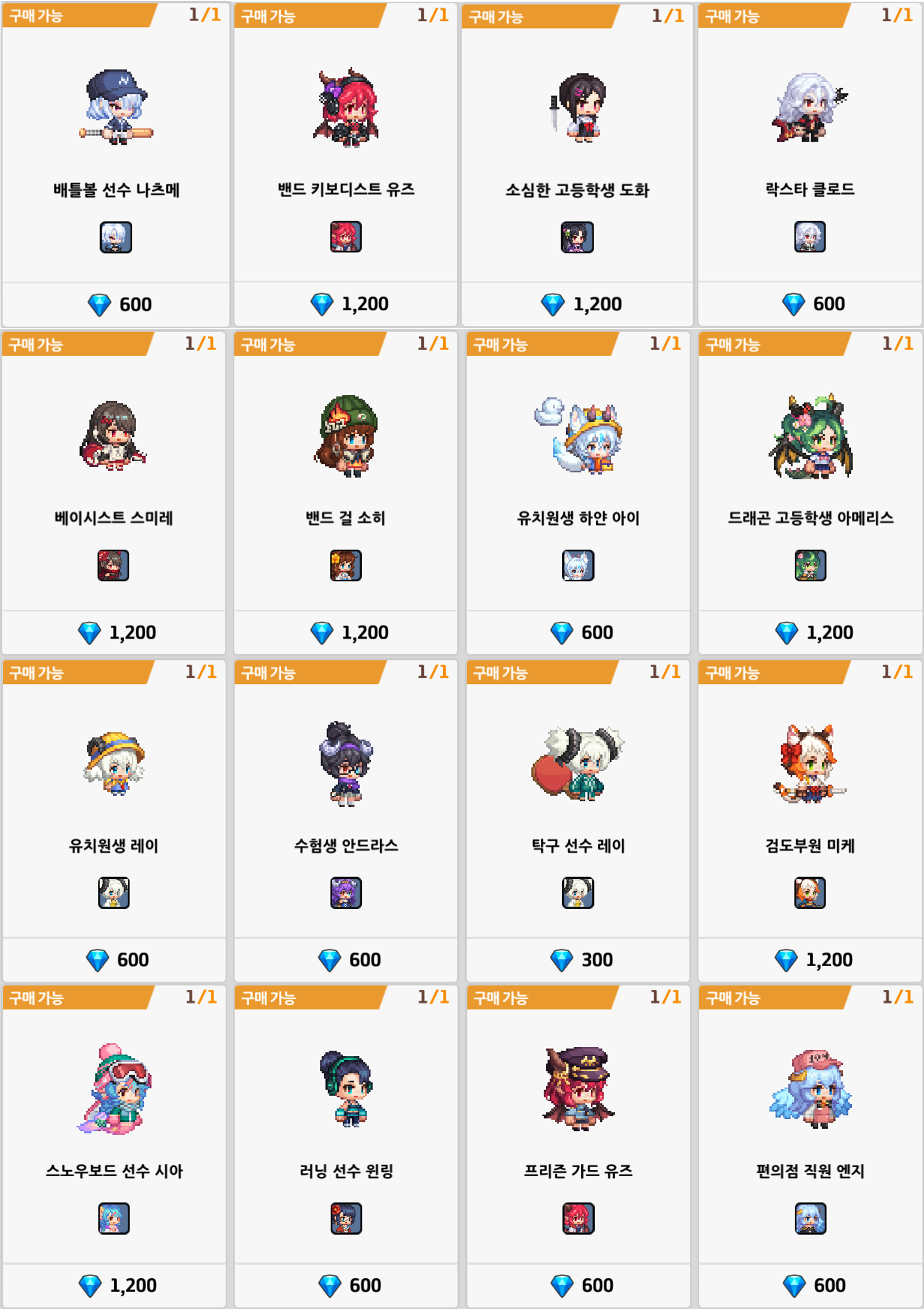The height and width of the screenshot is (1309, 924).
Task: Click the 유치원생 레이 costume sprite
Action: click(114, 764)
